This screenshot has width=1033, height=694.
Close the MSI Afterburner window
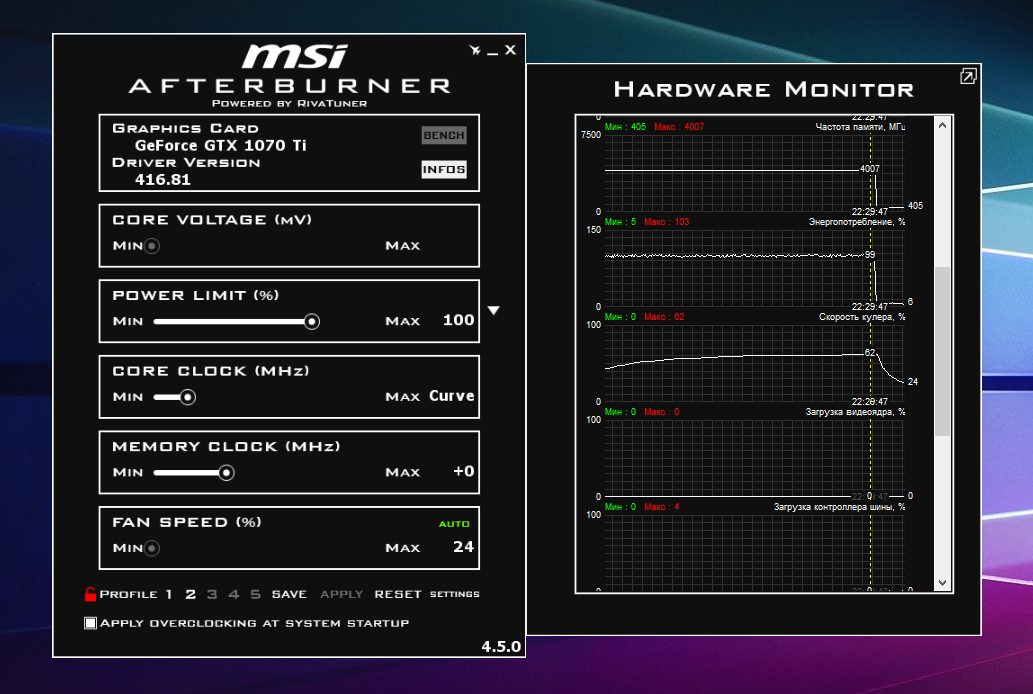(x=511, y=50)
